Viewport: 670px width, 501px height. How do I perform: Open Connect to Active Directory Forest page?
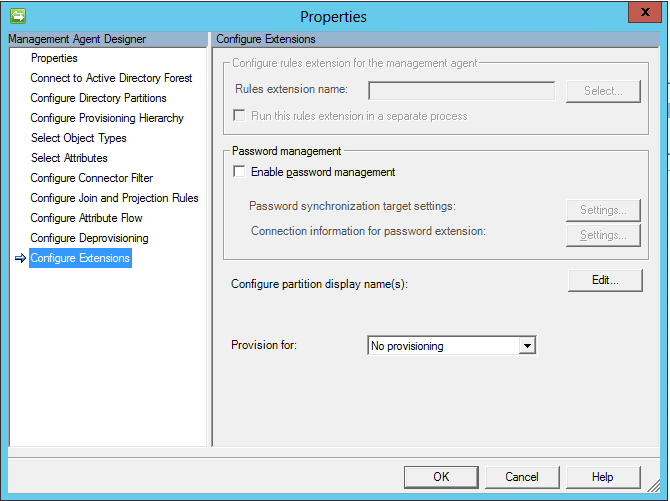pyautogui.click(x=111, y=78)
